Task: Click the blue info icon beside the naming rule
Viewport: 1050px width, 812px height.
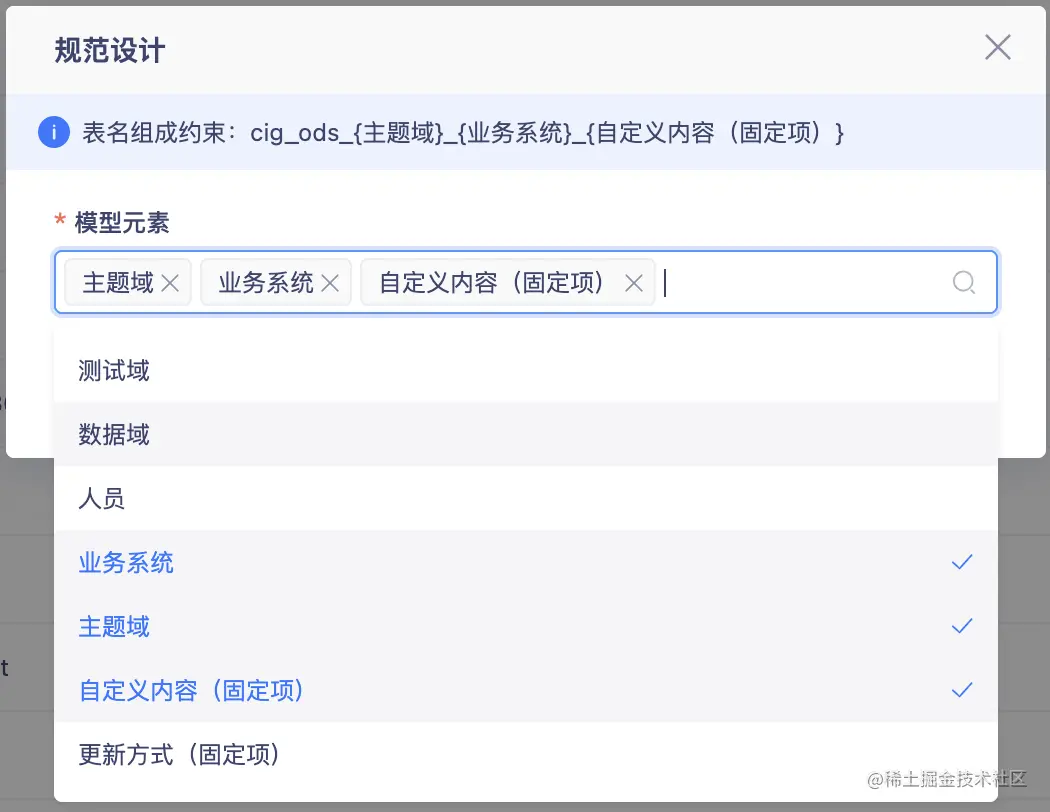Action: [53, 132]
